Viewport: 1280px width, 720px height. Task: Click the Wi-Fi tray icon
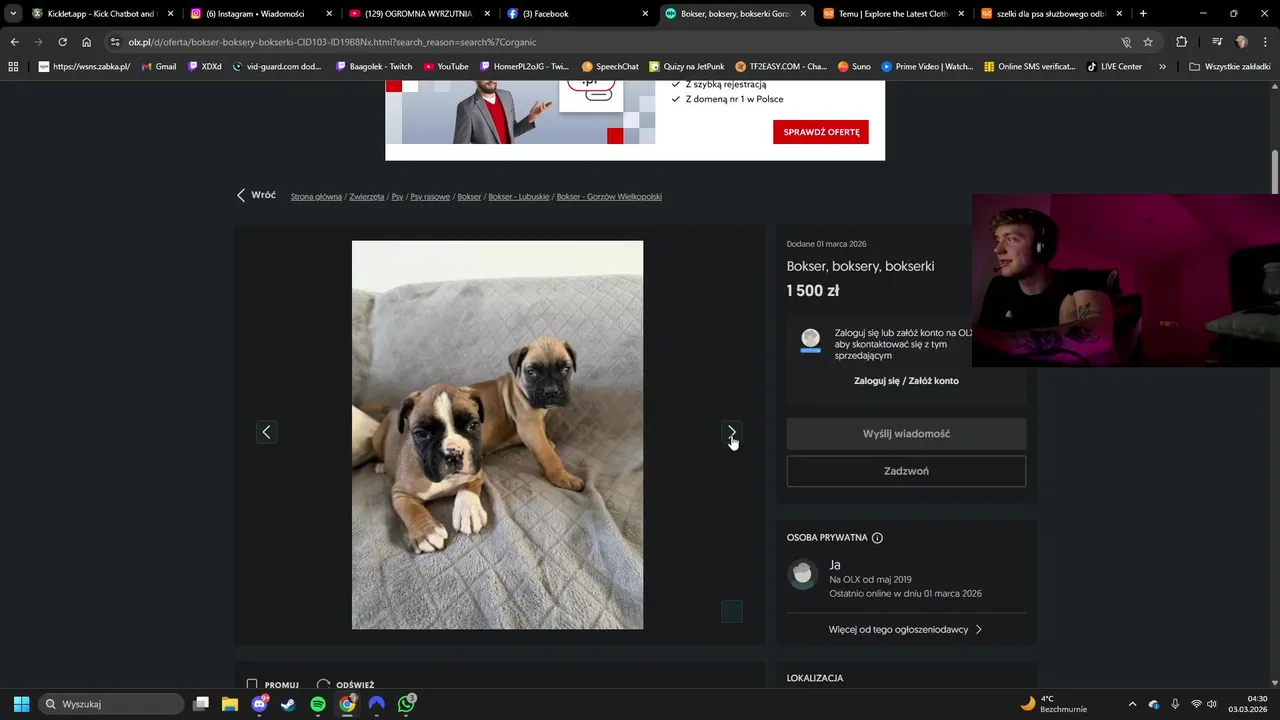(x=1196, y=704)
